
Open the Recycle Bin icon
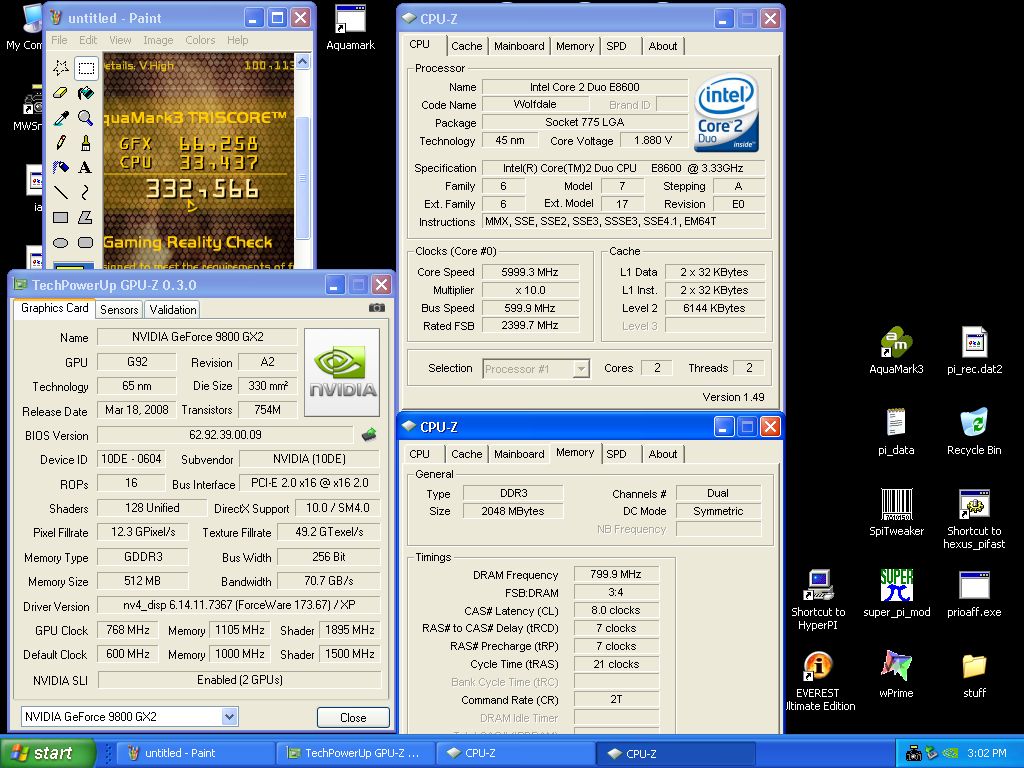pyautogui.click(x=974, y=432)
